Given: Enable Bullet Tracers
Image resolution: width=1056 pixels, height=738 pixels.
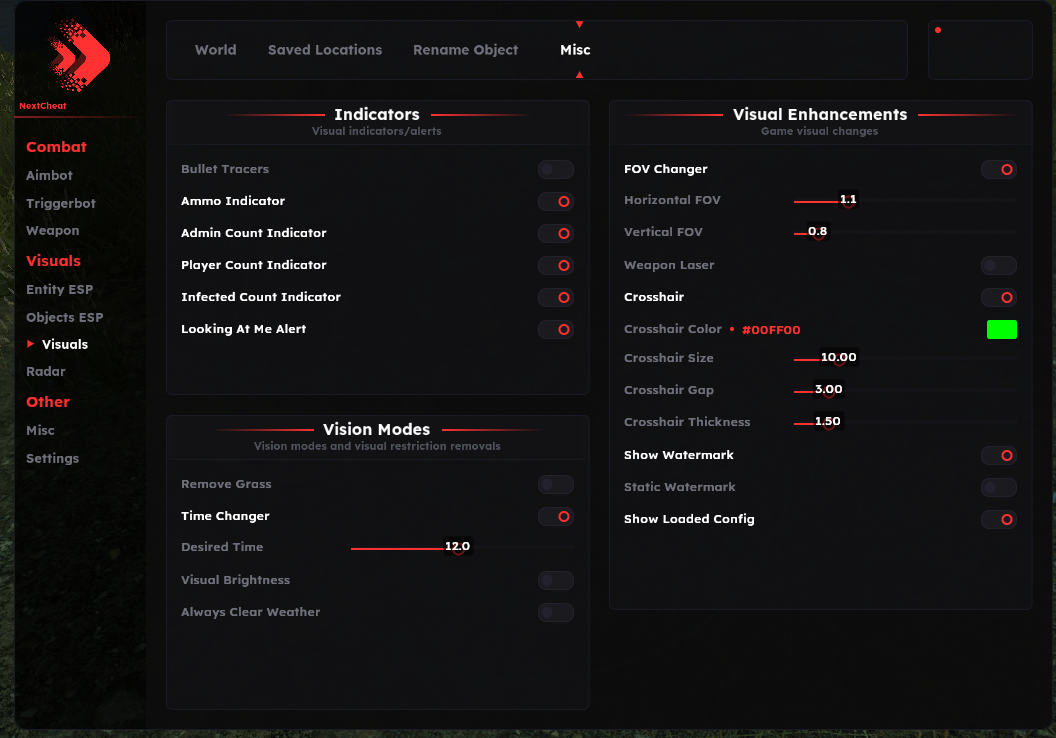Looking at the screenshot, I should click(556, 169).
